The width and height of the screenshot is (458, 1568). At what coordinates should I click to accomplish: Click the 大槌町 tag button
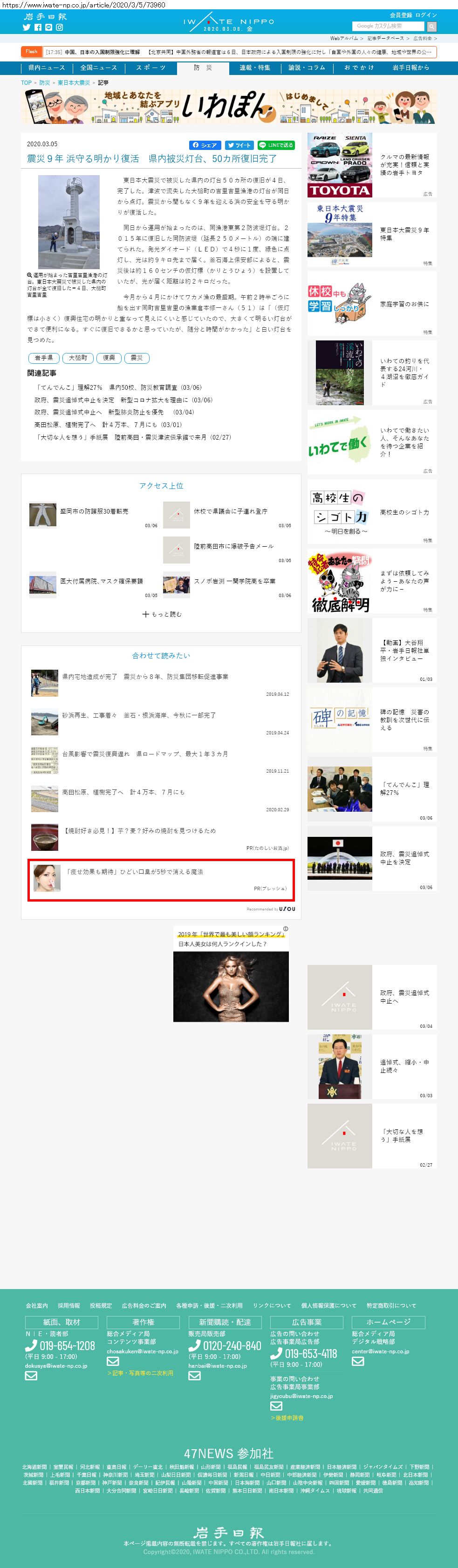coord(77,358)
